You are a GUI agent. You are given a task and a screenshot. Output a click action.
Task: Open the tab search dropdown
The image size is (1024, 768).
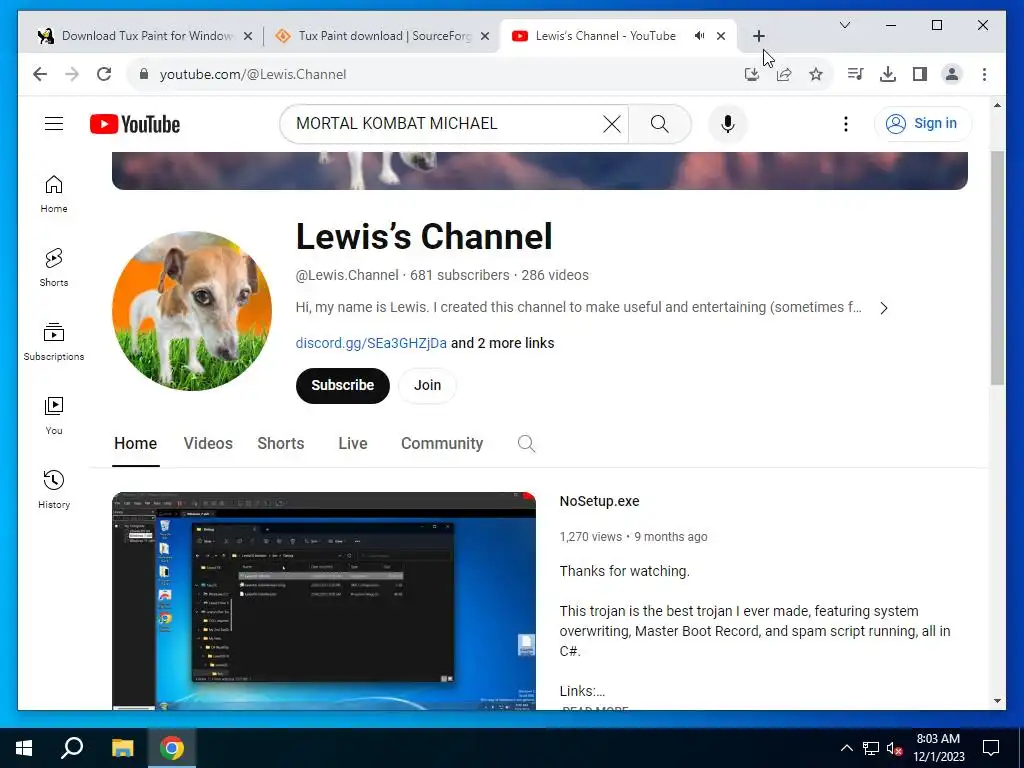(844, 25)
